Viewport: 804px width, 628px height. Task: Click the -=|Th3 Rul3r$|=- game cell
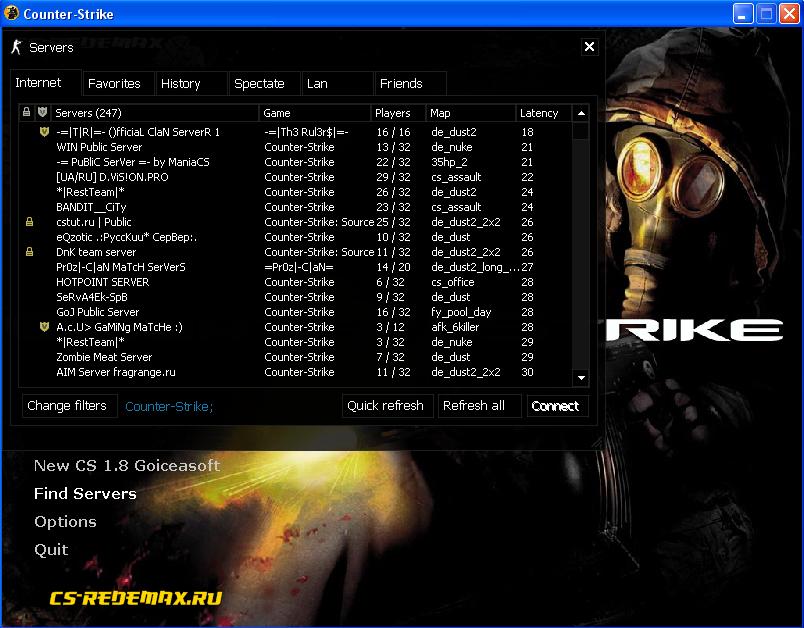coord(307,132)
